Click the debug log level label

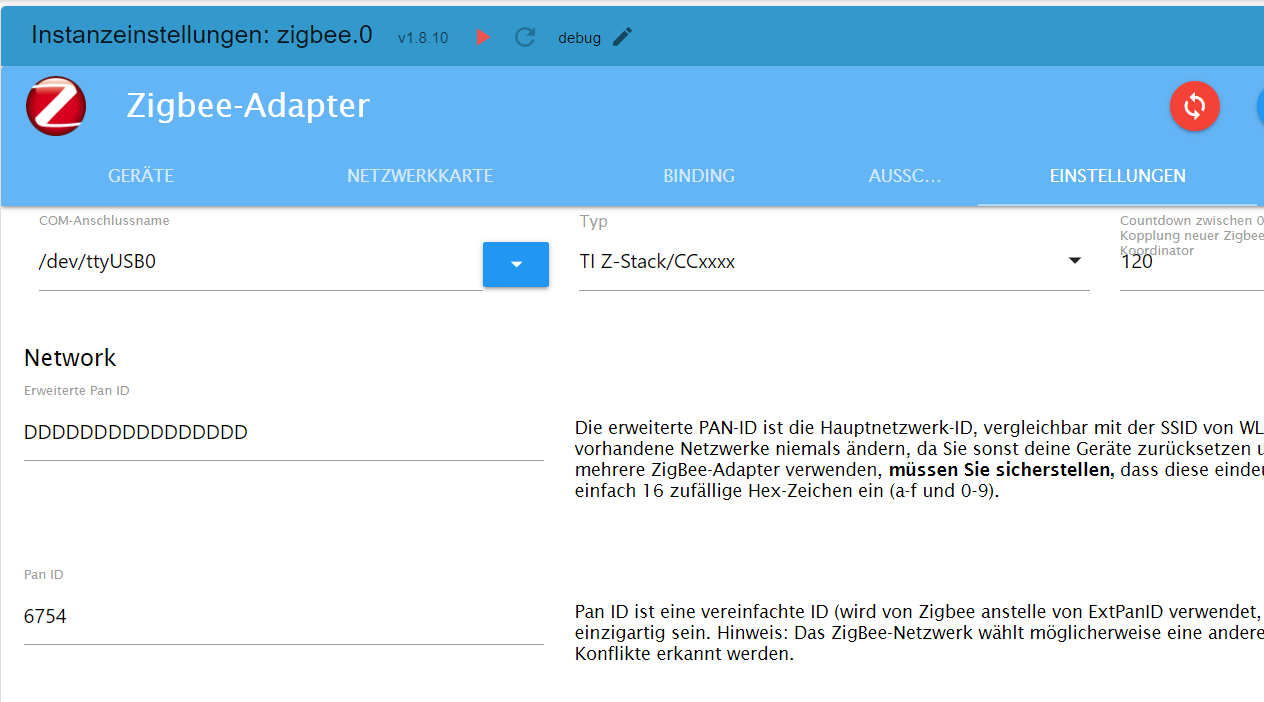(x=580, y=38)
